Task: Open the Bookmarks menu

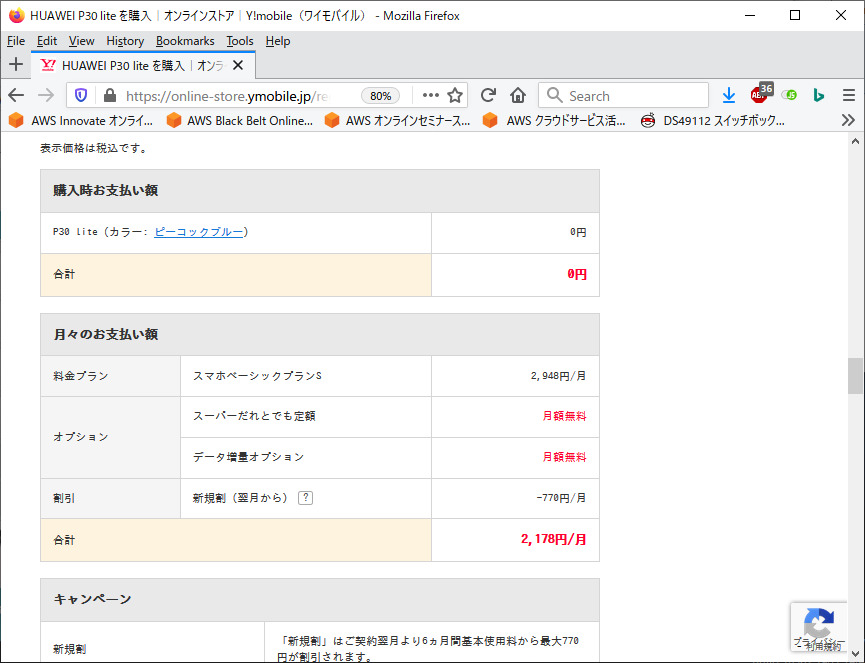Action: [185, 41]
